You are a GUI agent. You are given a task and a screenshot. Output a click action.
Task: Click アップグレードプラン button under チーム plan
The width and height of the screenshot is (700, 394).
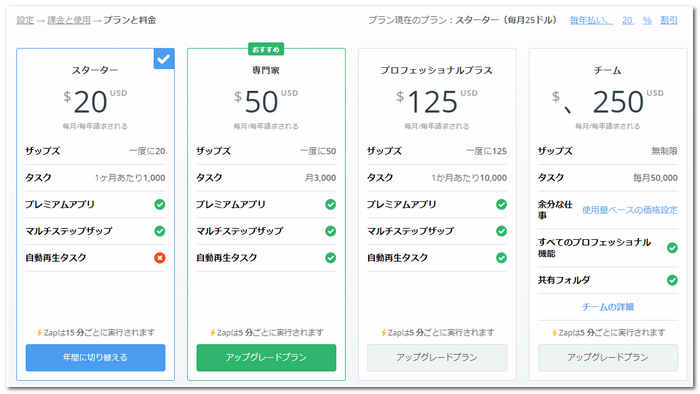coord(608,357)
